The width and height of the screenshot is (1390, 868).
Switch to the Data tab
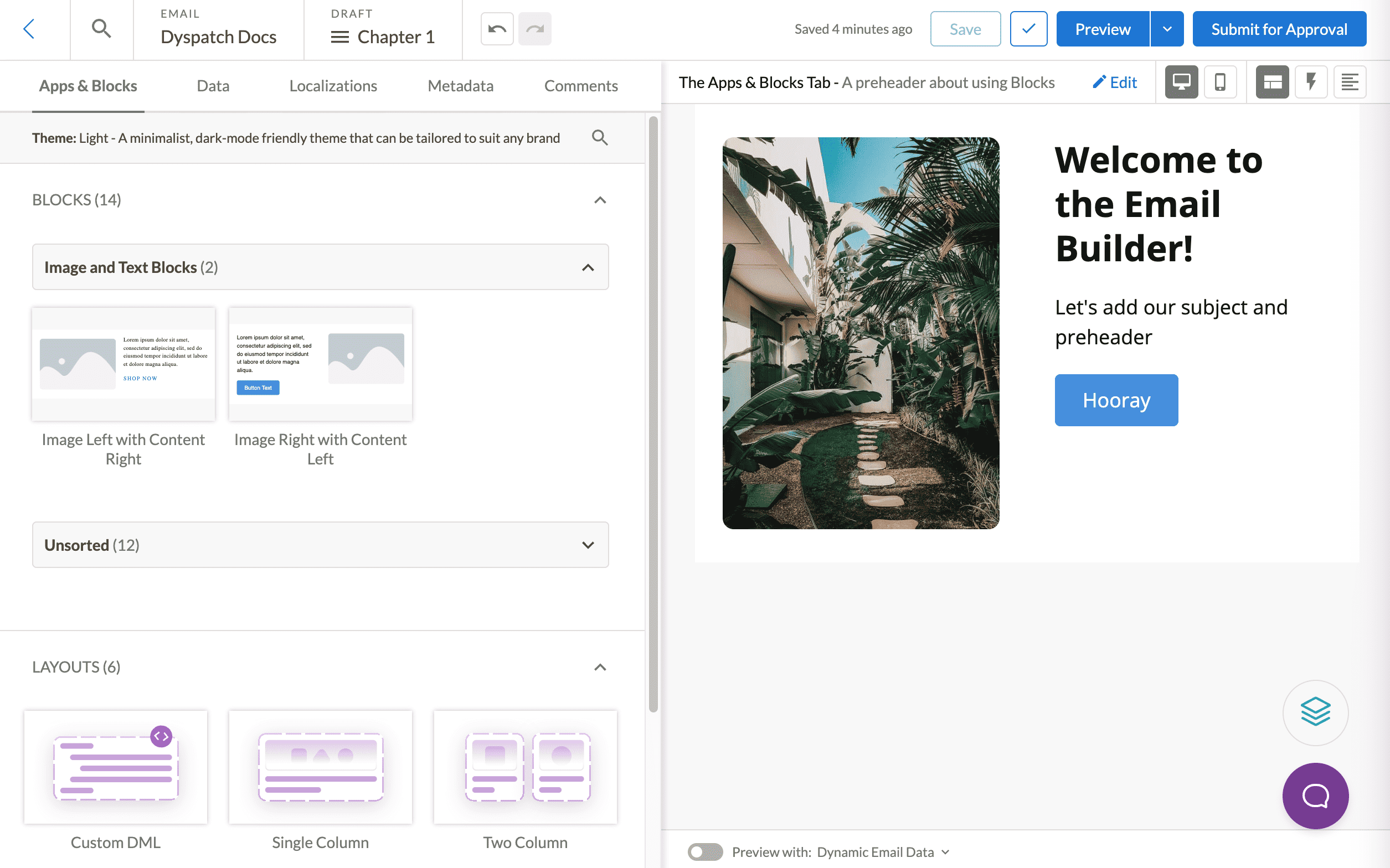click(213, 86)
